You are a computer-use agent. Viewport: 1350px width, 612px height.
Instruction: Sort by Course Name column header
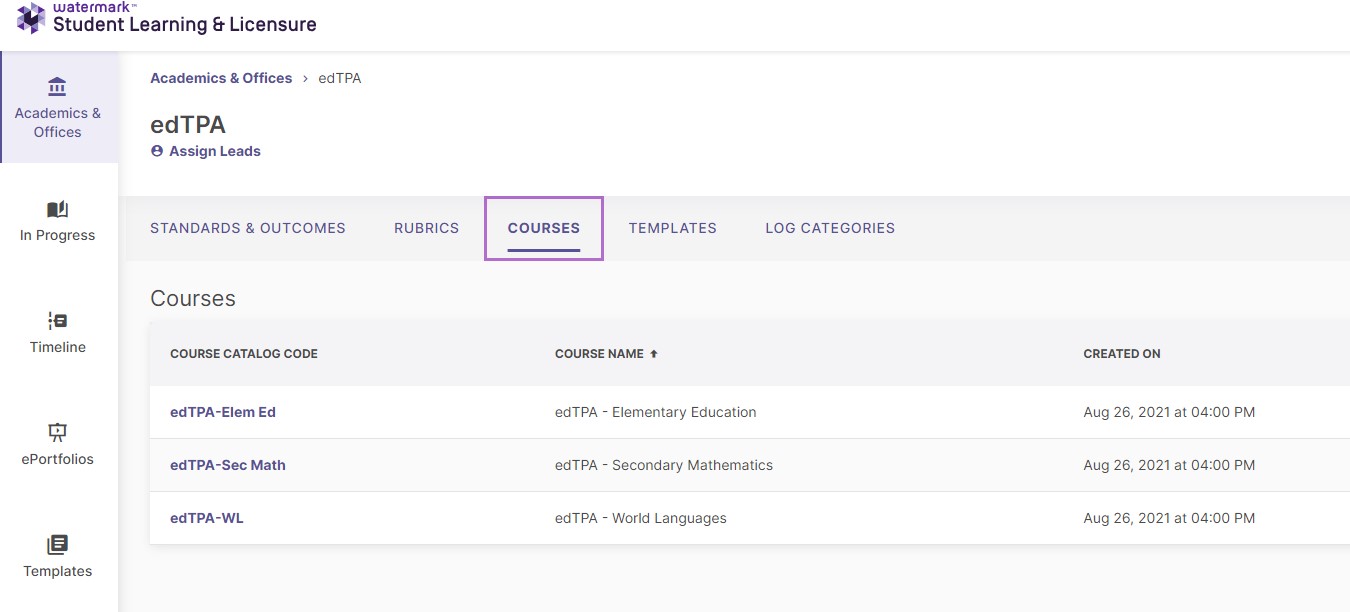(599, 354)
